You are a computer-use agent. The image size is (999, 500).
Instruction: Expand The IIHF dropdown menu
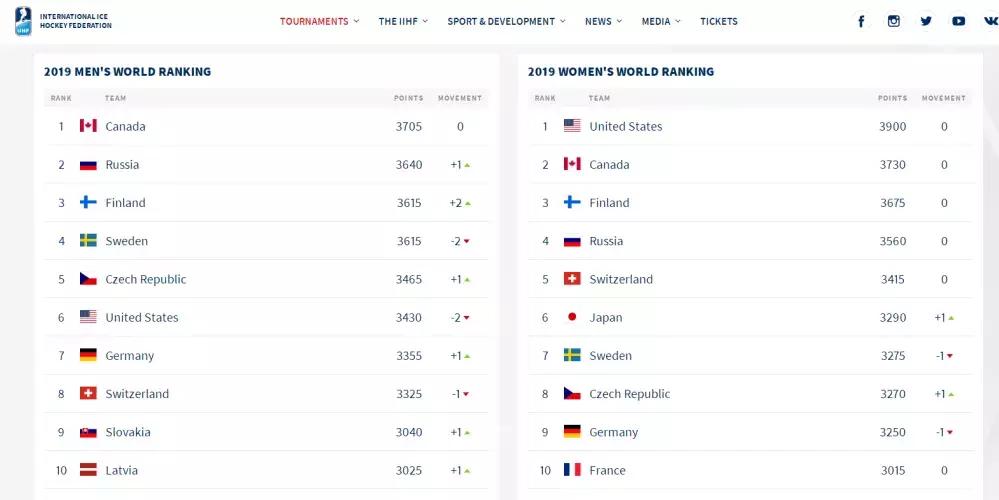point(403,21)
